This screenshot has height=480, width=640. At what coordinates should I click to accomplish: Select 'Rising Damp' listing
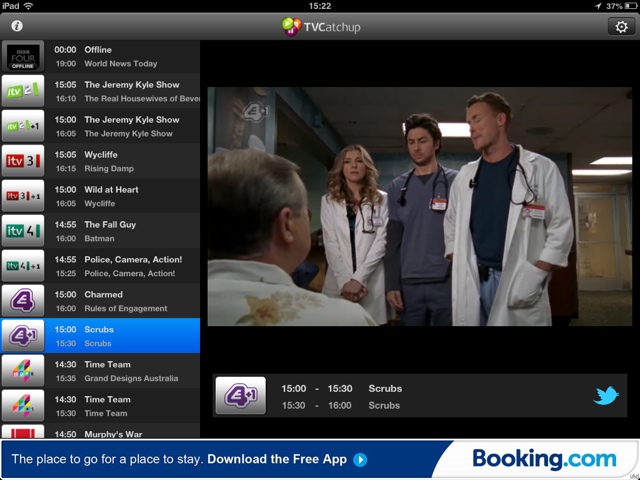coord(109,169)
